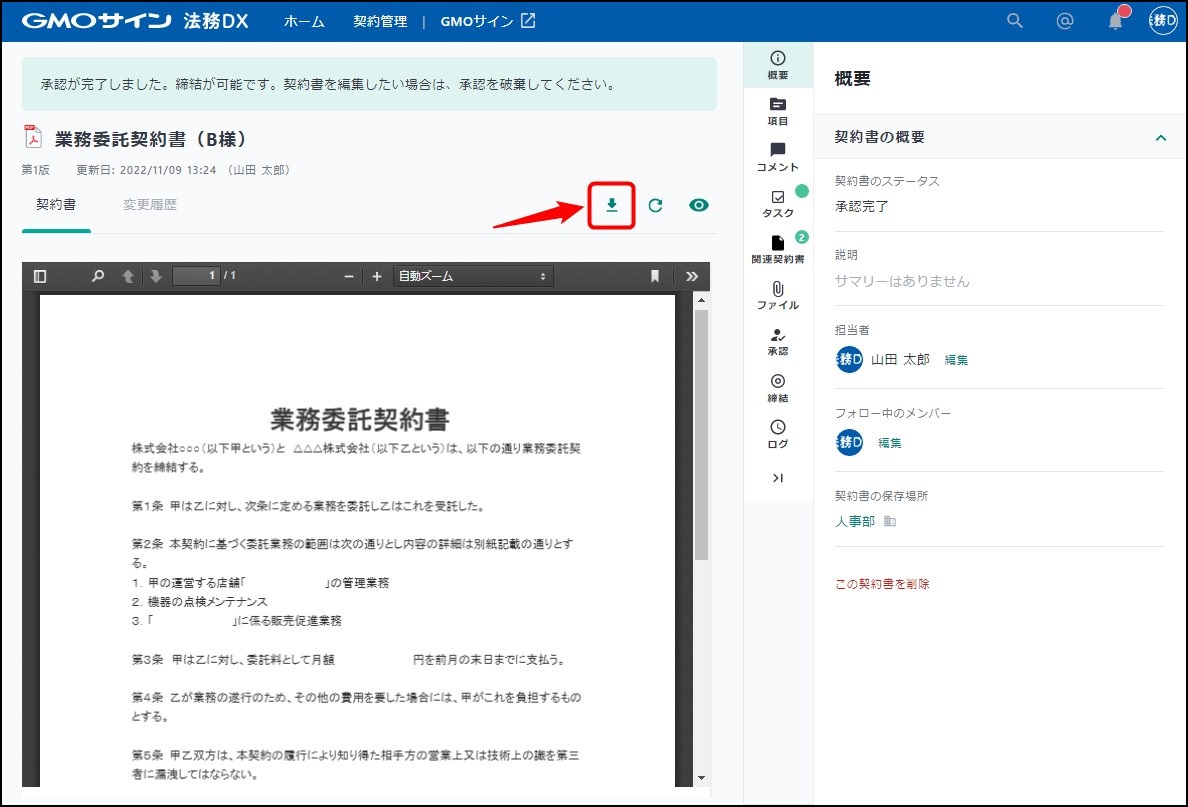Open the ログ sidebar panel
Viewport: 1188px width, 807px height.
click(x=778, y=435)
